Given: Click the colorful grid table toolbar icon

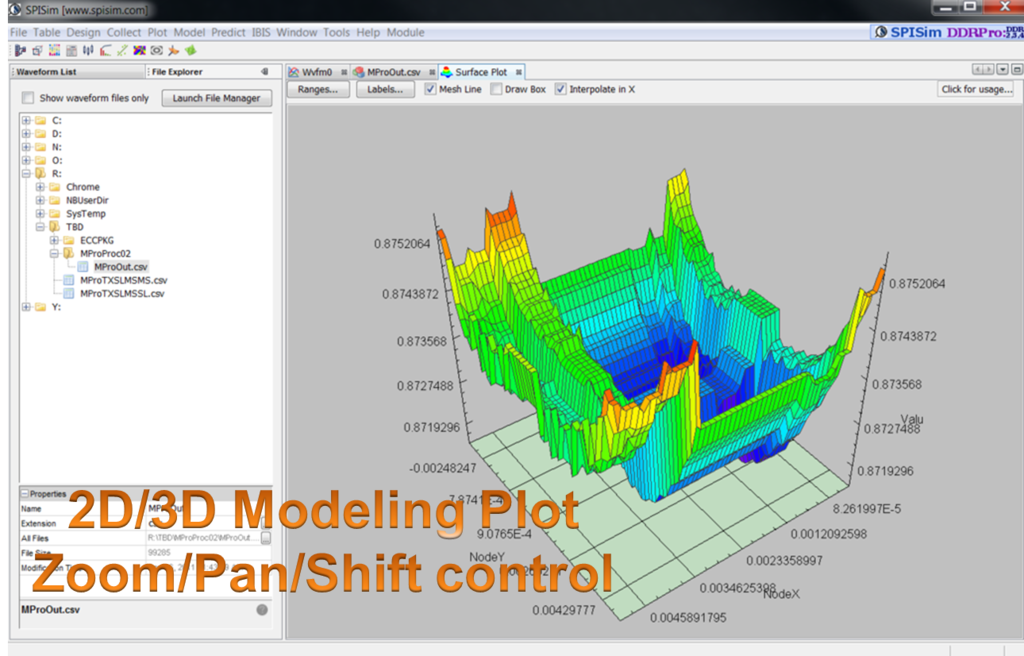Looking at the screenshot, I should 54,50.
